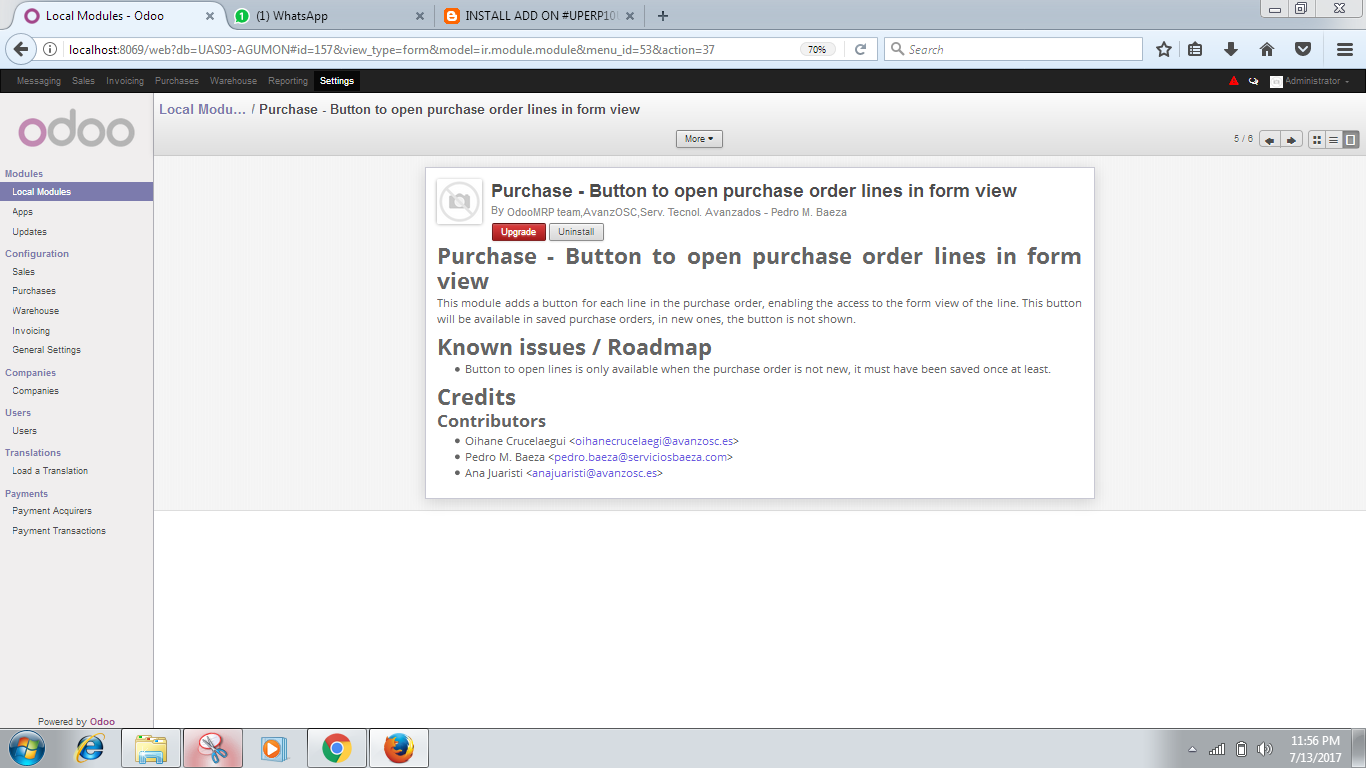This screenshot has width=1366, height=768.
Task: Open Windows Start menu orb
Action: [x=27, y=748]
